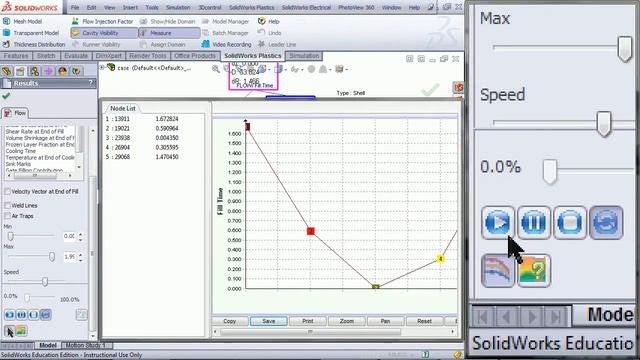Expand the case tree item

coord(102,67)
